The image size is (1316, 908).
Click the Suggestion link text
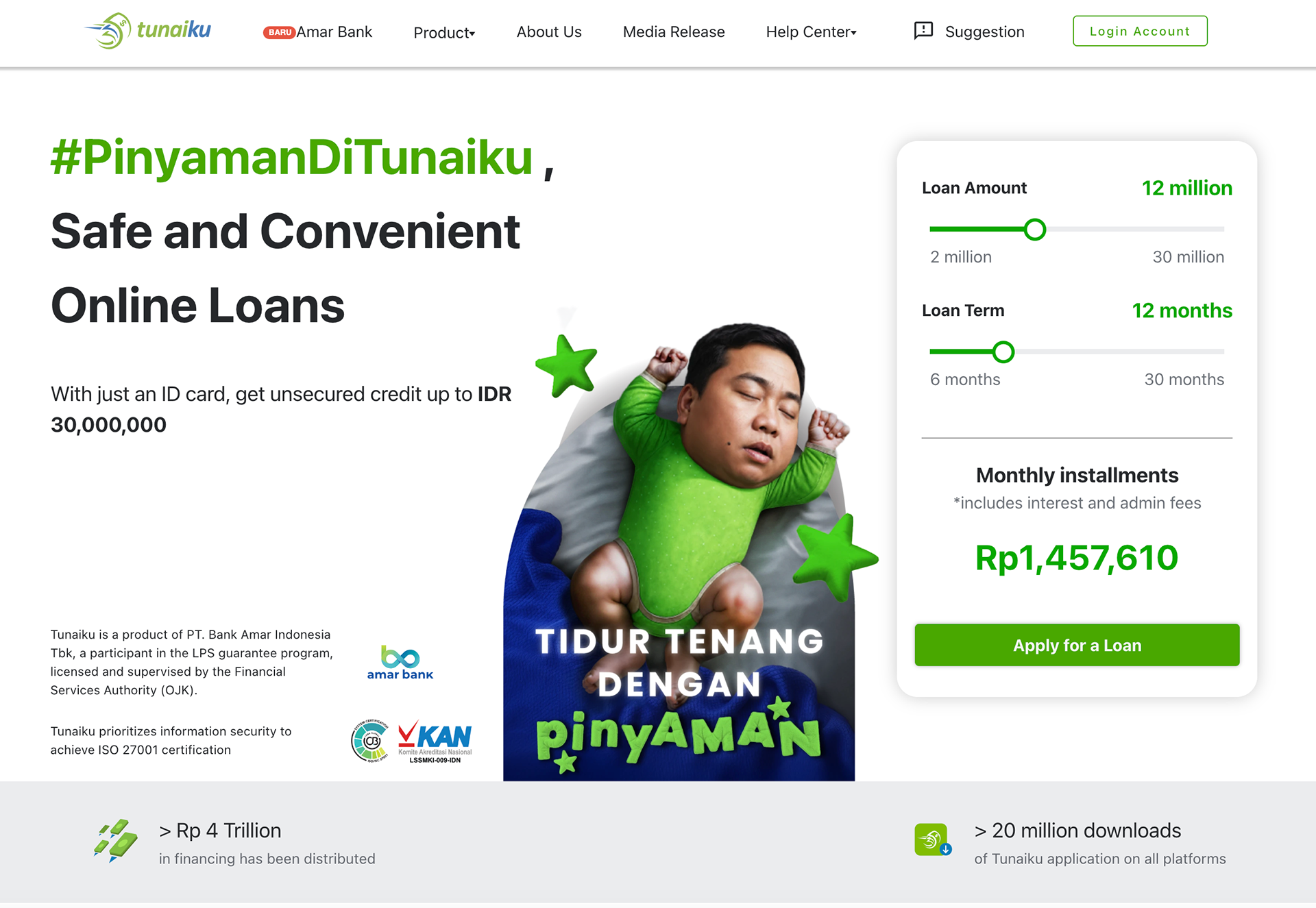click(984, 32)
